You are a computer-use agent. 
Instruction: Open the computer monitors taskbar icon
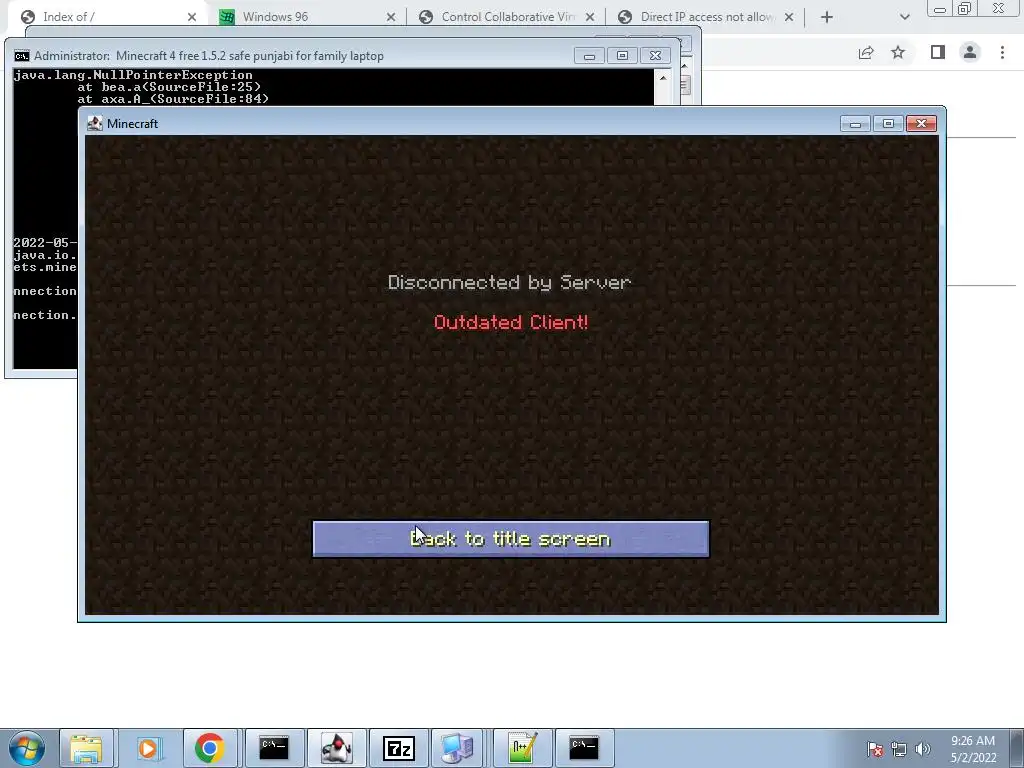click(x=457, y=748)
